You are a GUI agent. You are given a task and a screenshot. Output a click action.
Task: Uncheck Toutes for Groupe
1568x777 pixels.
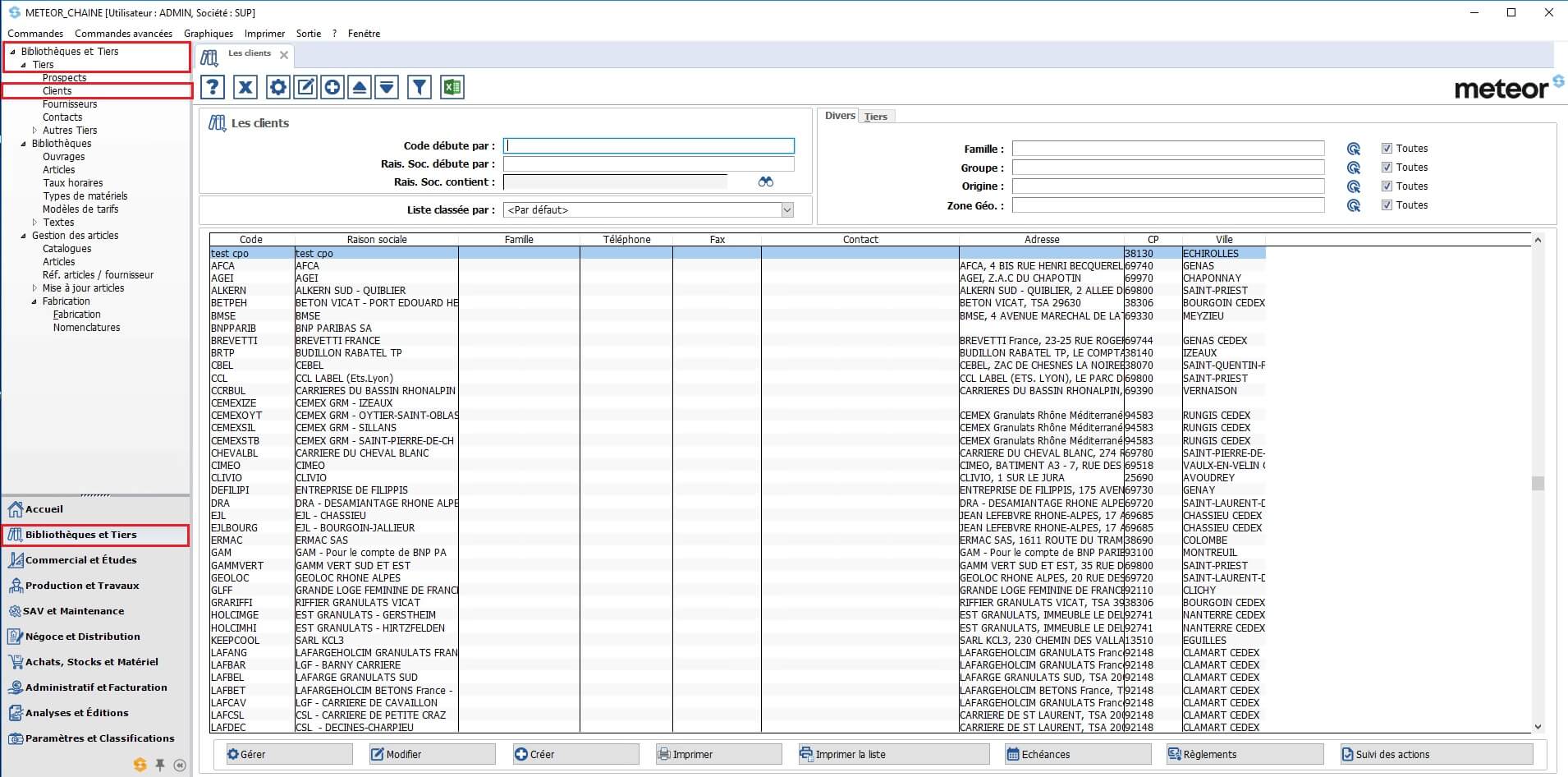(1387, 168)
